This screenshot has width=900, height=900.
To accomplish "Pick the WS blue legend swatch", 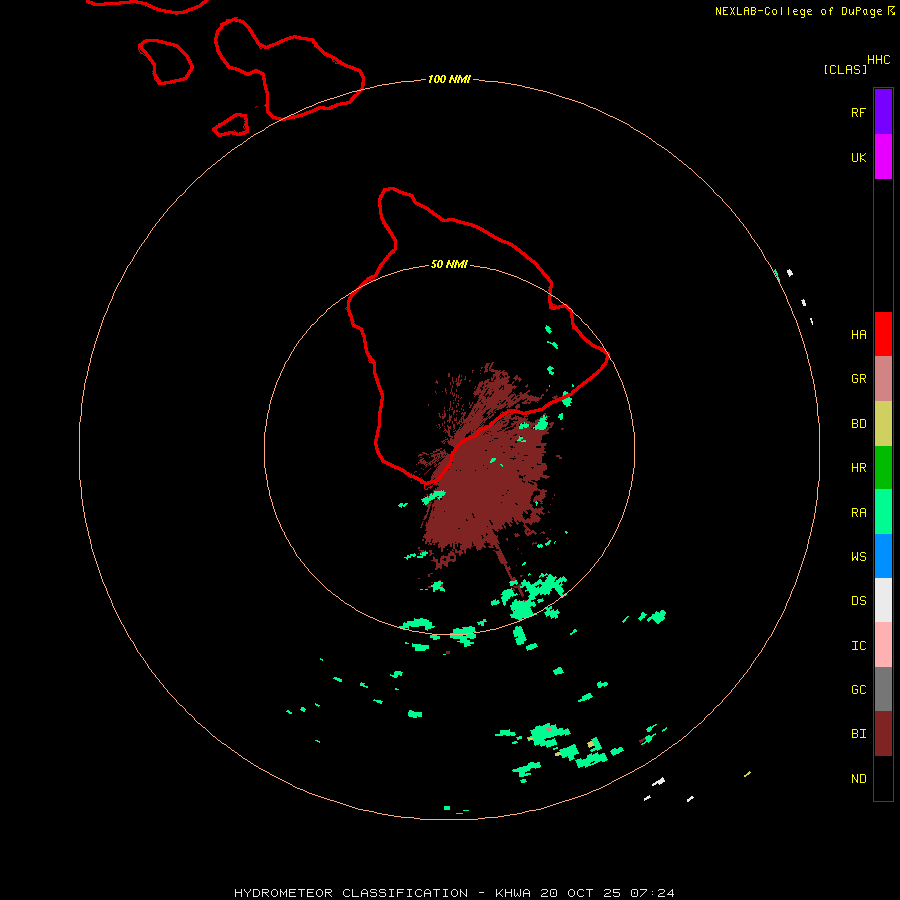I will pyautogui.click(x=883, y=556).
